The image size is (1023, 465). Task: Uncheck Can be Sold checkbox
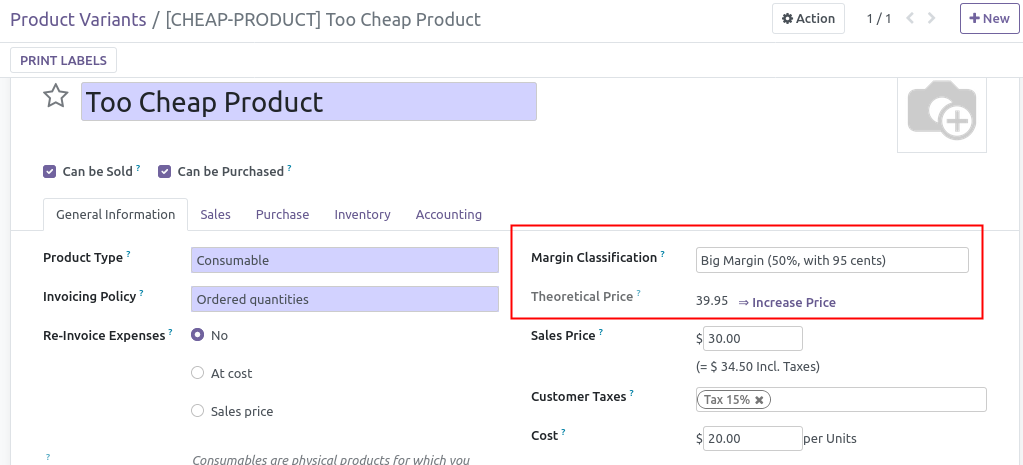[49, 172]
